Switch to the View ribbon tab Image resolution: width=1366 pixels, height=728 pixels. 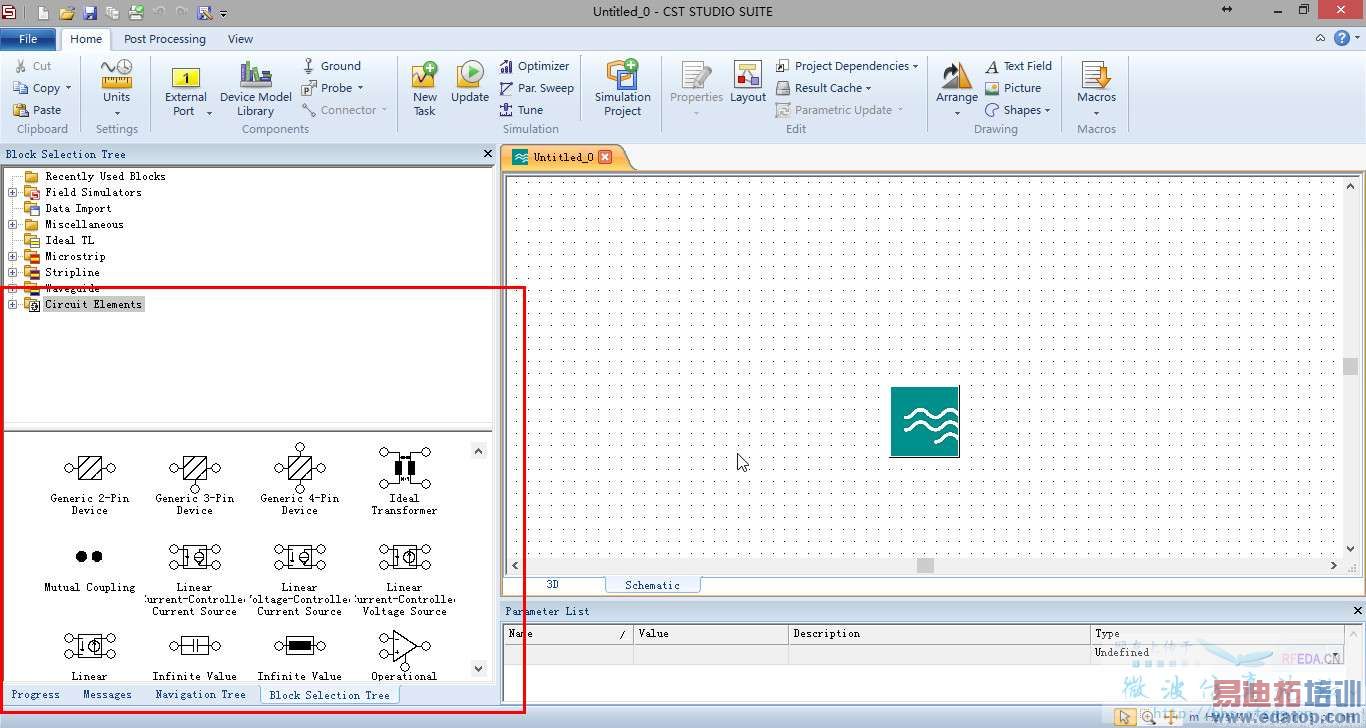tap(240, 39)
